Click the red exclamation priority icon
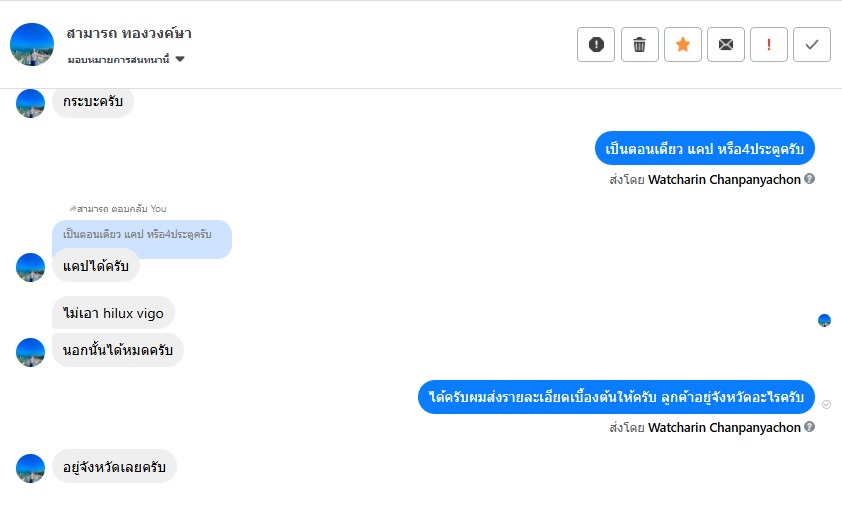The height and width of the screenshot is (505, 842). point(769,44)
